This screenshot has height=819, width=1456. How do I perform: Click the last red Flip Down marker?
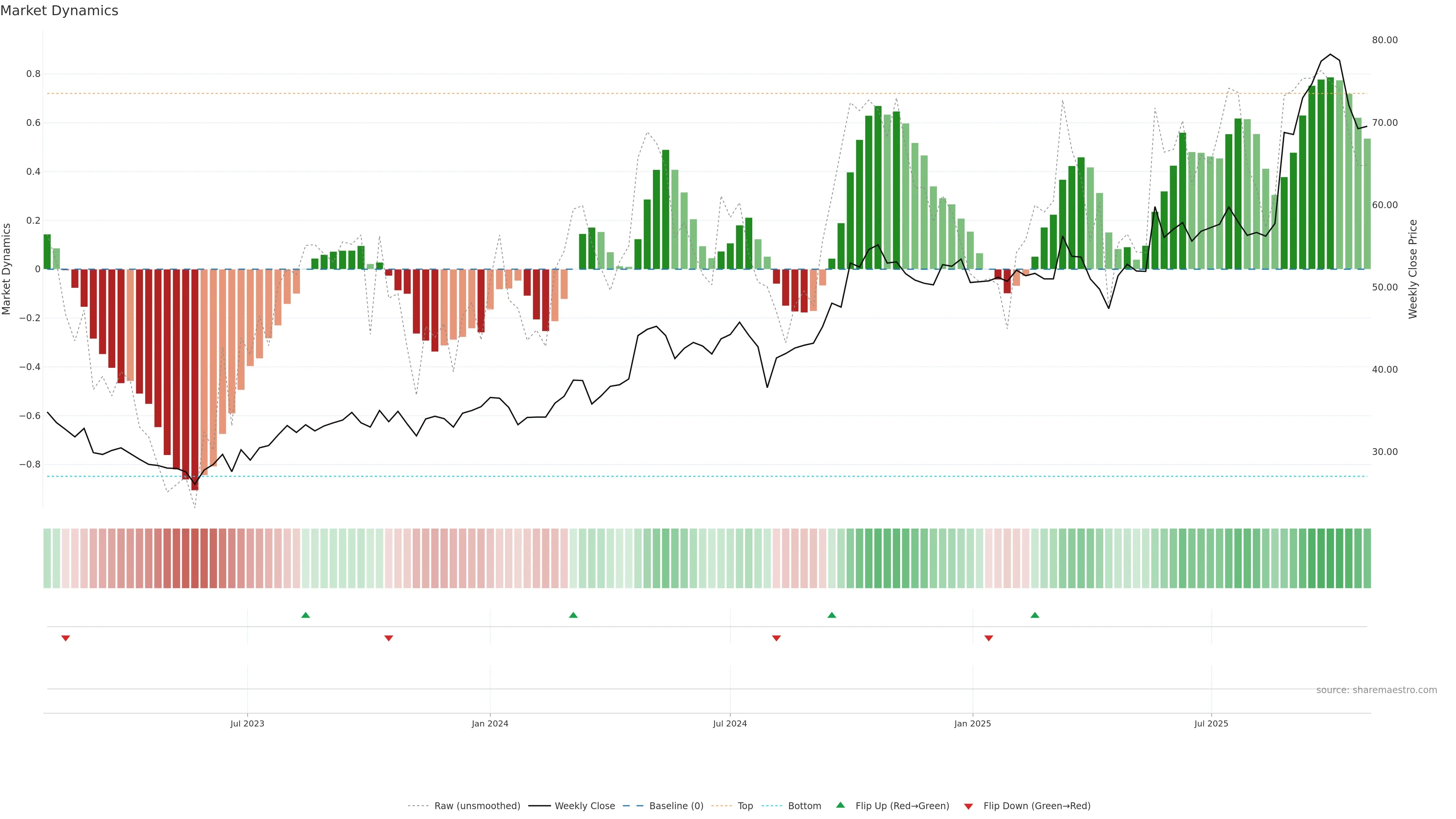pyautogui.click(x=988, y=638)
